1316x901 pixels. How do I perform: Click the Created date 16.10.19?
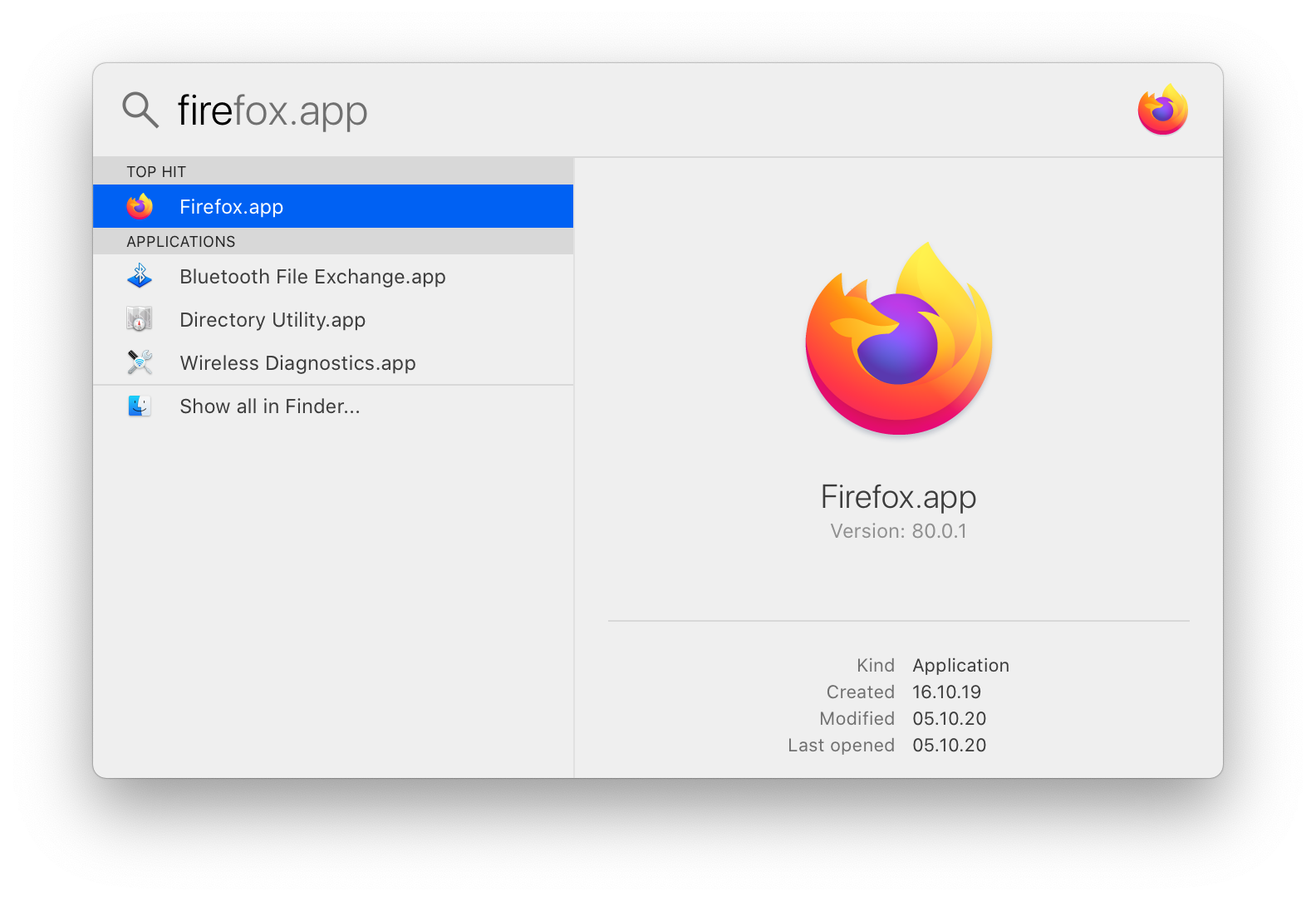tap(947, 692)
